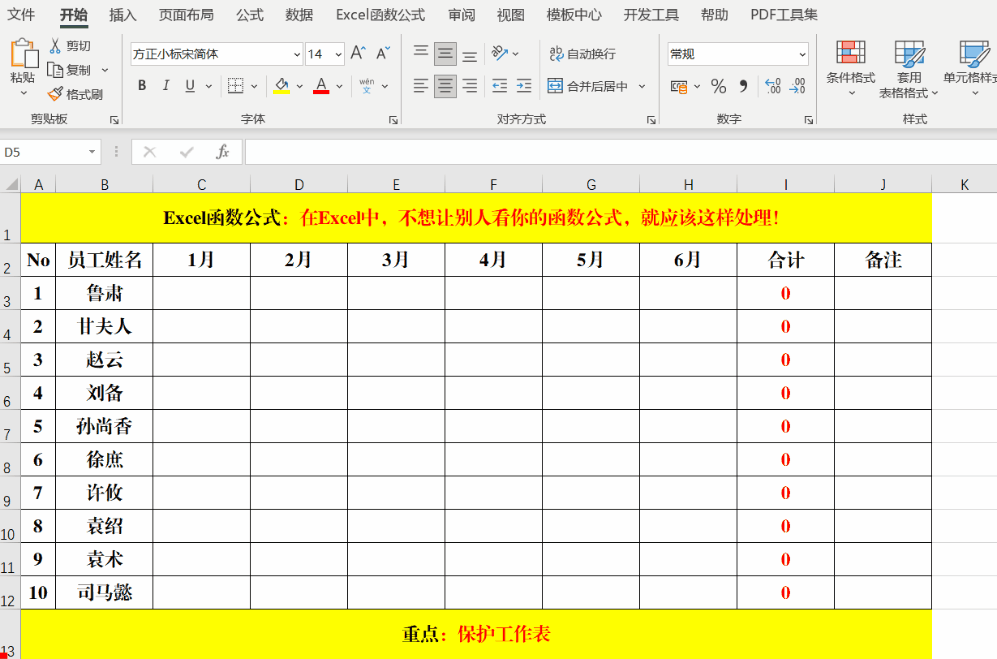Apply percent style icon
The image size is (997, 659).
coord(719,86)
